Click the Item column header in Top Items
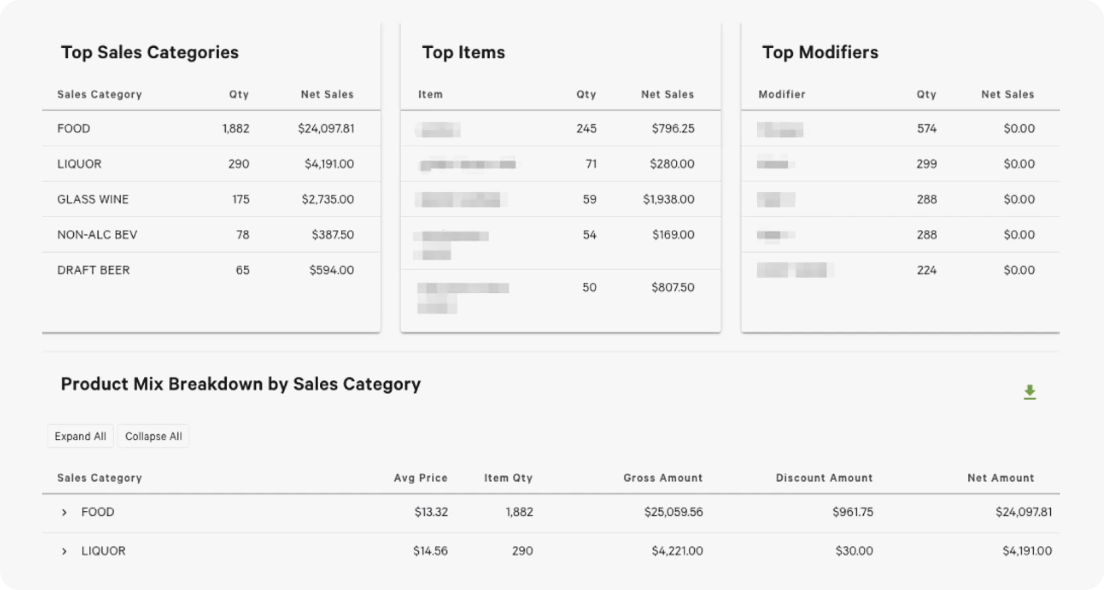This screenshot has height=590, width=1104. pos(430,94)
